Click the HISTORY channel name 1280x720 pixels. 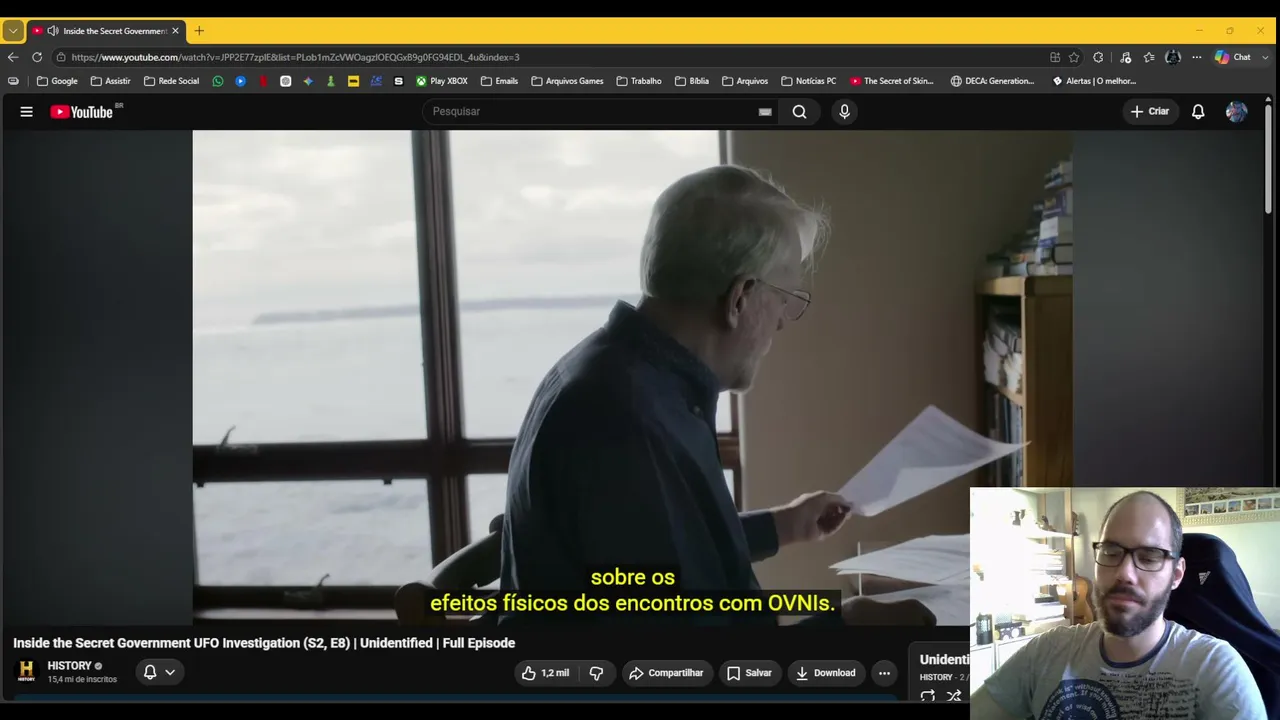point(69,666)
